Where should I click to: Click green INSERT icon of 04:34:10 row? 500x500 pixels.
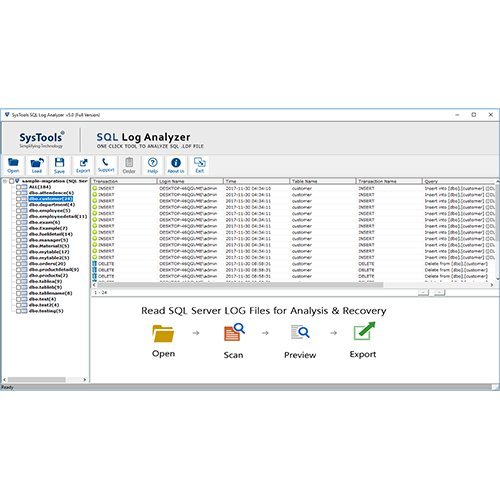click(x=95, y=188)
